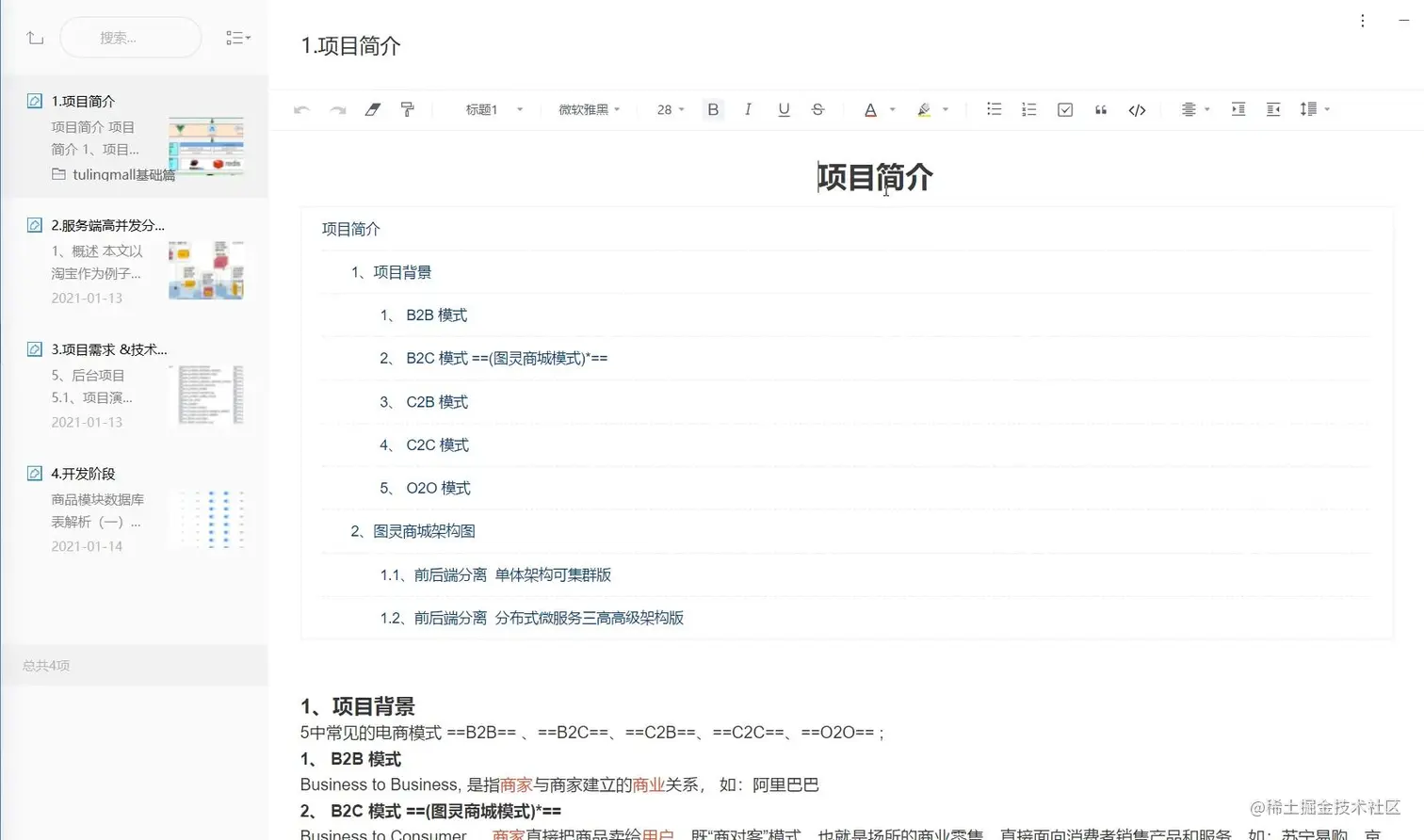1424x840 pixels.
Task: Jump to TOC entry 4、C2C 模式
Action: point(424,445)
